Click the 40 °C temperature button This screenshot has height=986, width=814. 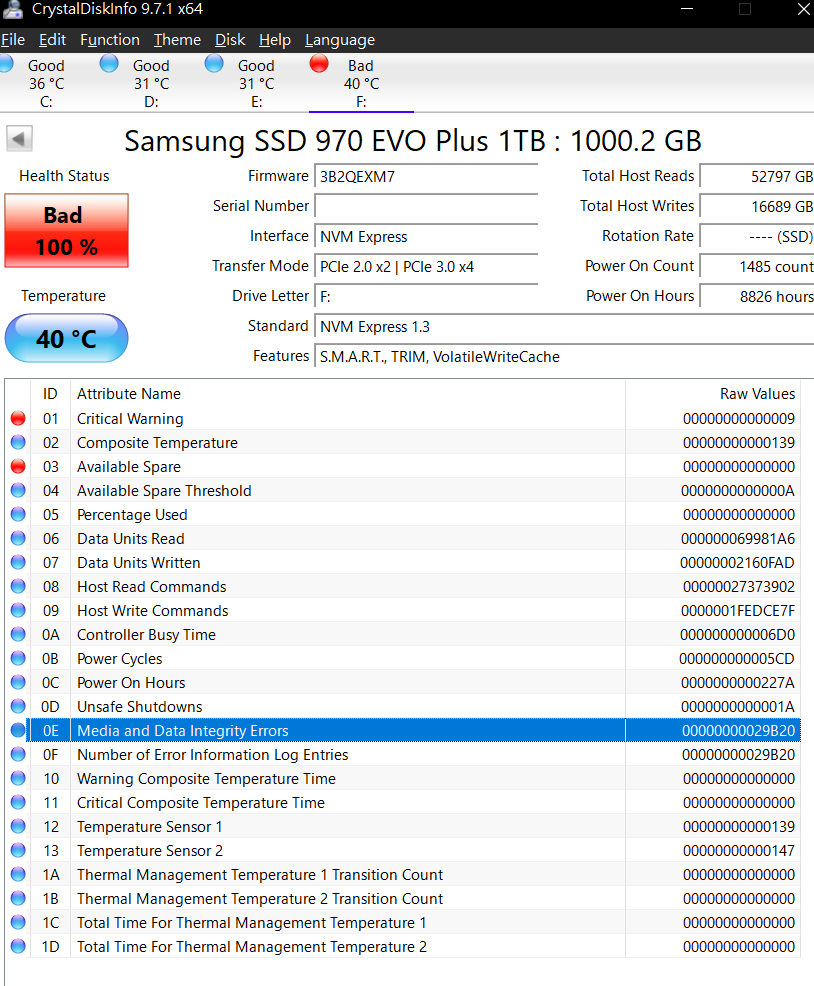pos(67,338)
